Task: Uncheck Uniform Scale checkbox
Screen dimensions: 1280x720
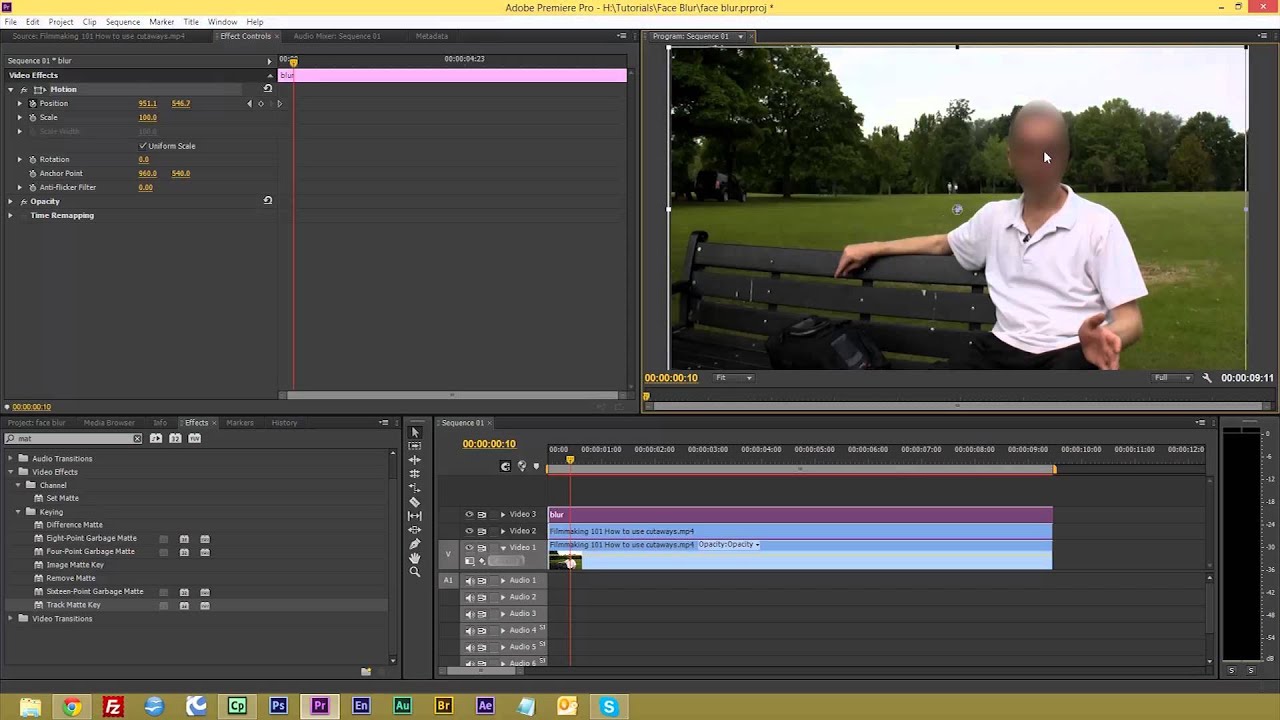Action: click(x=143, y=146)
